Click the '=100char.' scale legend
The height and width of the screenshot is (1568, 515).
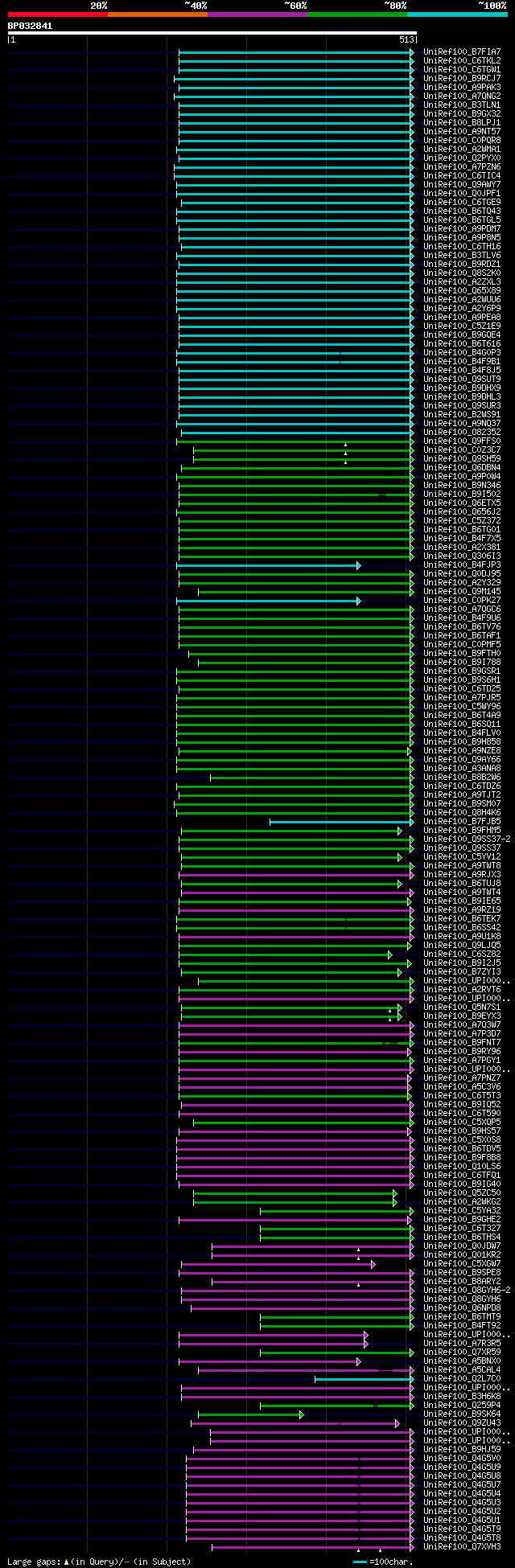[x=383, y=1562]
